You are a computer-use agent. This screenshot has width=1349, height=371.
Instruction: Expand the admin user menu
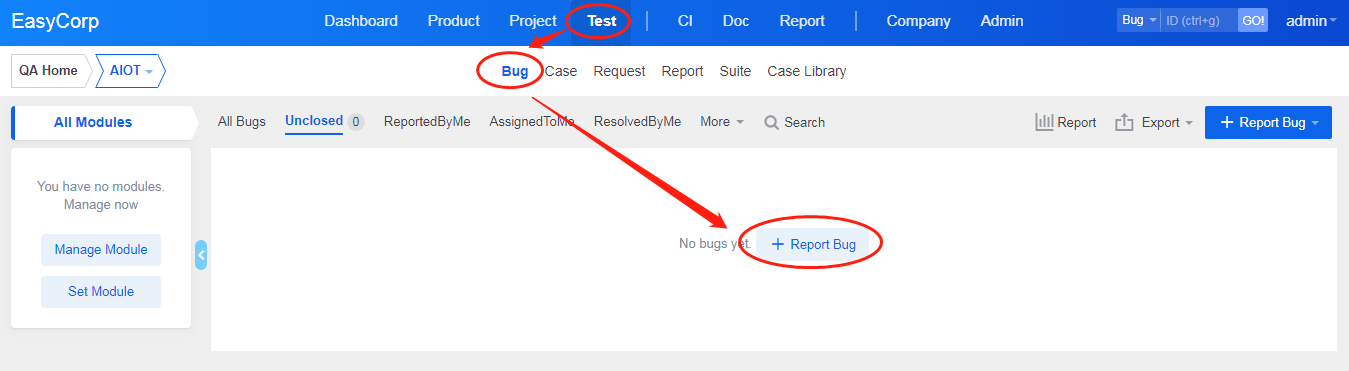click(x=1311, y=21)
